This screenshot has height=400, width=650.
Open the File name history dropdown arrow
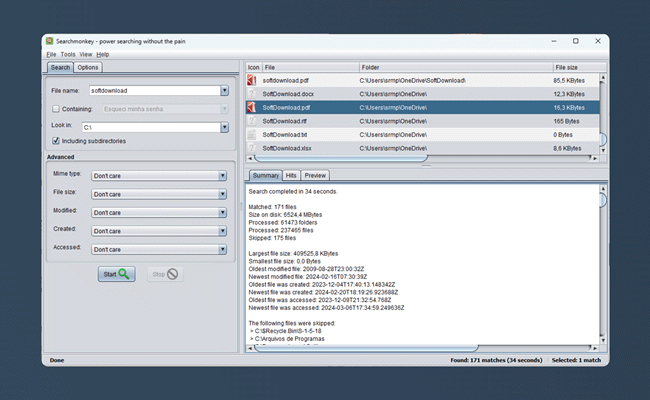click(x=224, y=90)
